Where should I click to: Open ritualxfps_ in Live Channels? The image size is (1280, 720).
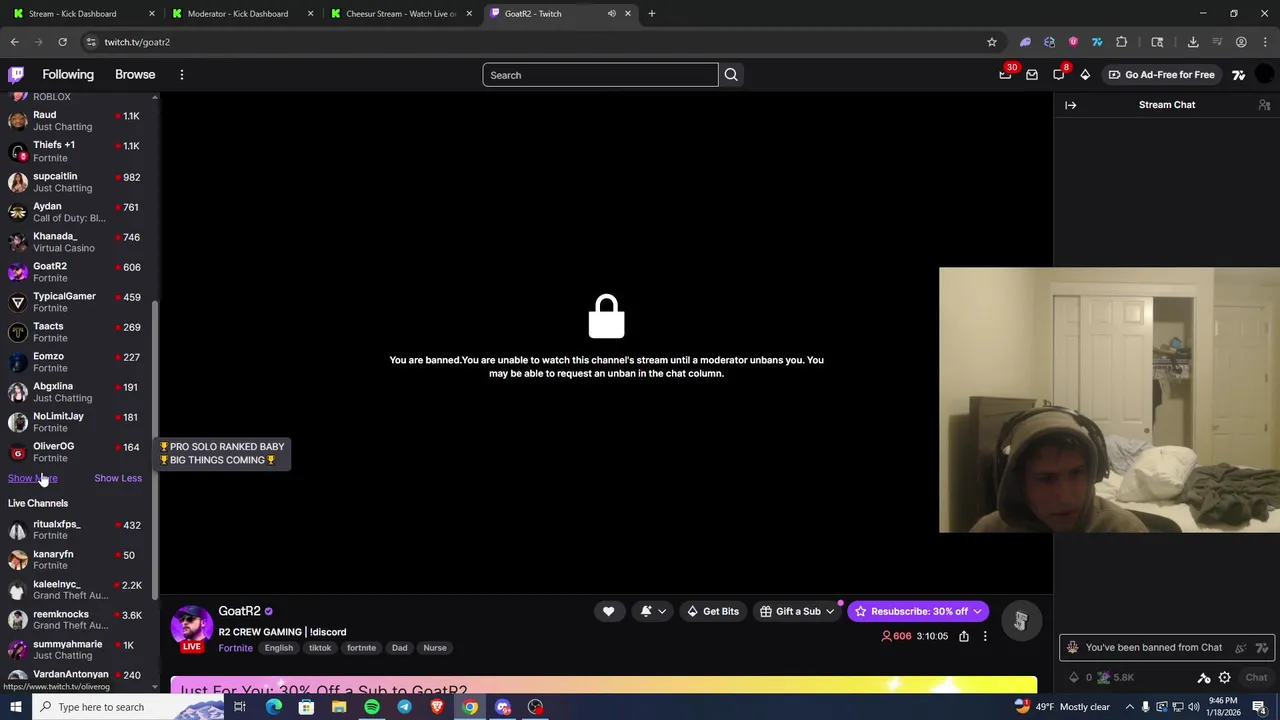click(x=77, y=530)
